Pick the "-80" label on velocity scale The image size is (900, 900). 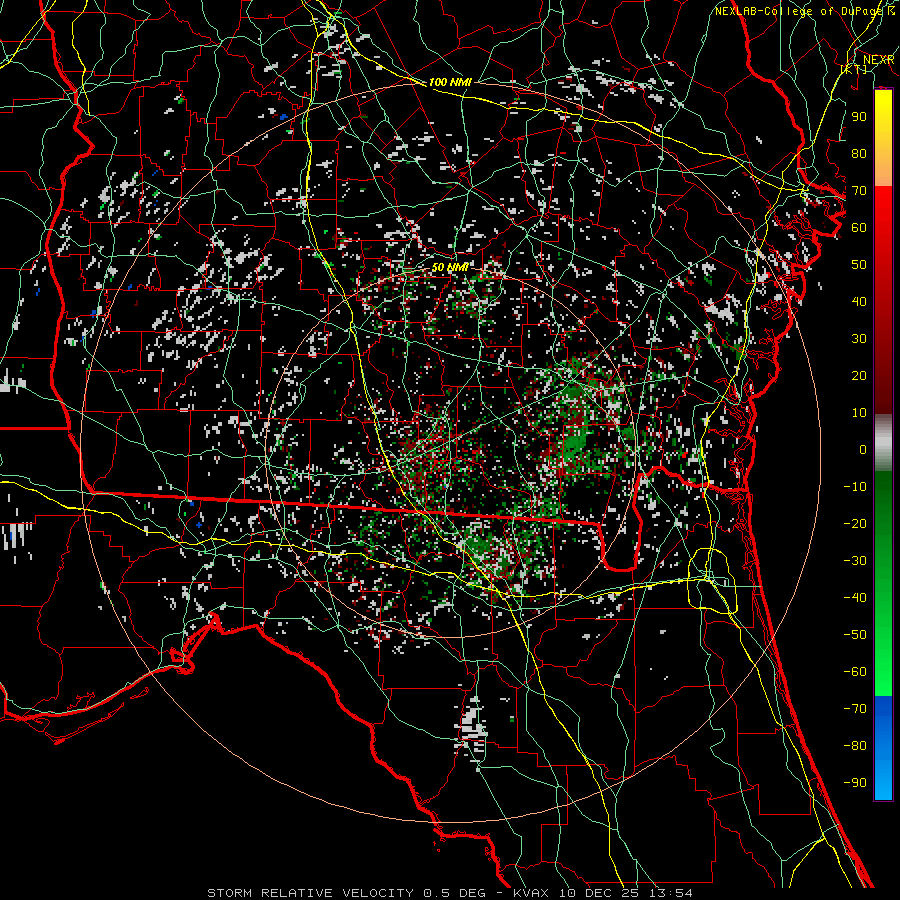(x=855, y=746)
